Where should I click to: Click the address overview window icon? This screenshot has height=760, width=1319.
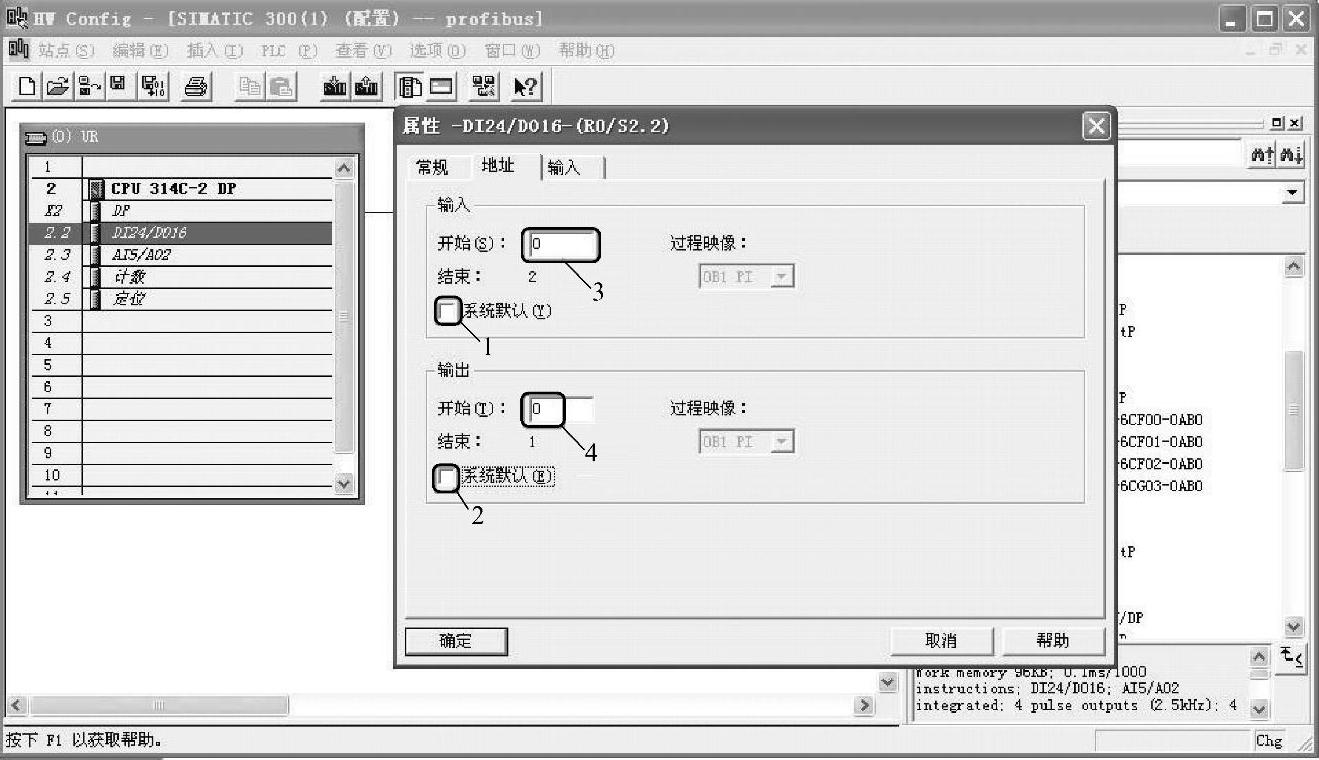[x=443, y=88]
